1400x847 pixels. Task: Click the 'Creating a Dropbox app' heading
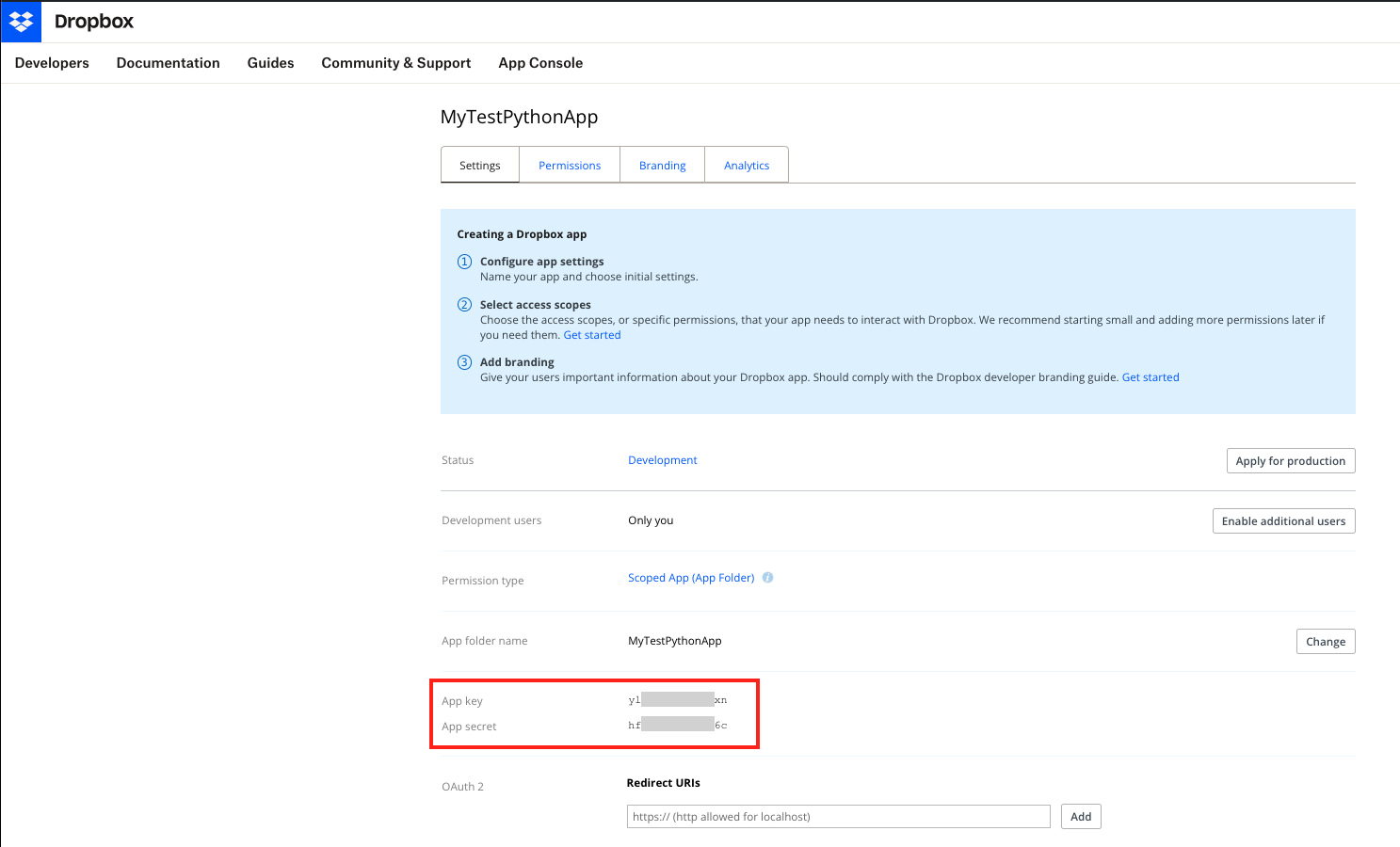click(522, 234)
